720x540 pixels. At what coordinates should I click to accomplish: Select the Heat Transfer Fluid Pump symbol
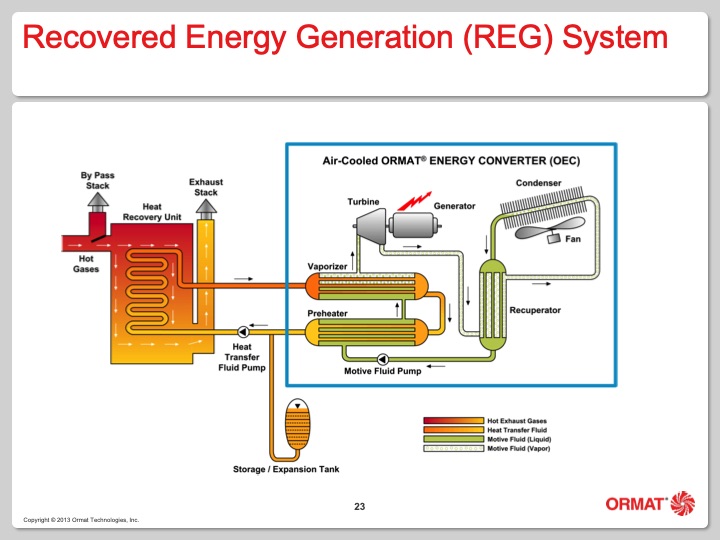point(242,331)
